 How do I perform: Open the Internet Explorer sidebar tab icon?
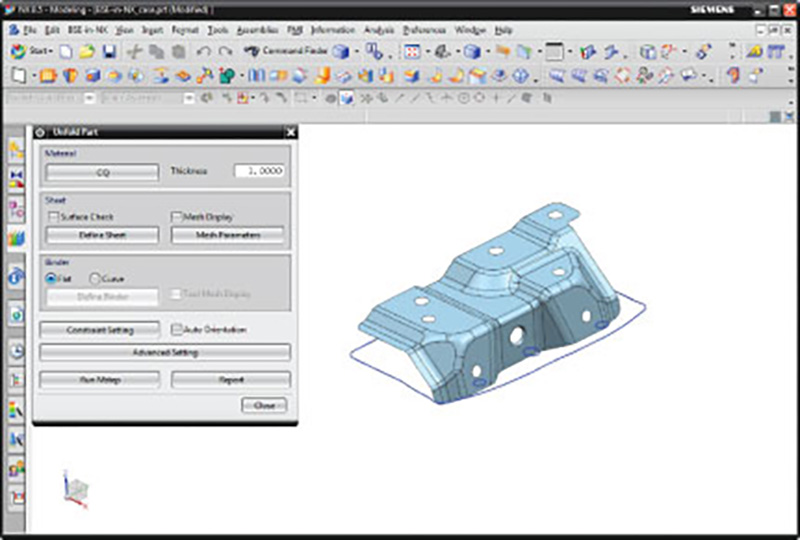pos(17,278)
